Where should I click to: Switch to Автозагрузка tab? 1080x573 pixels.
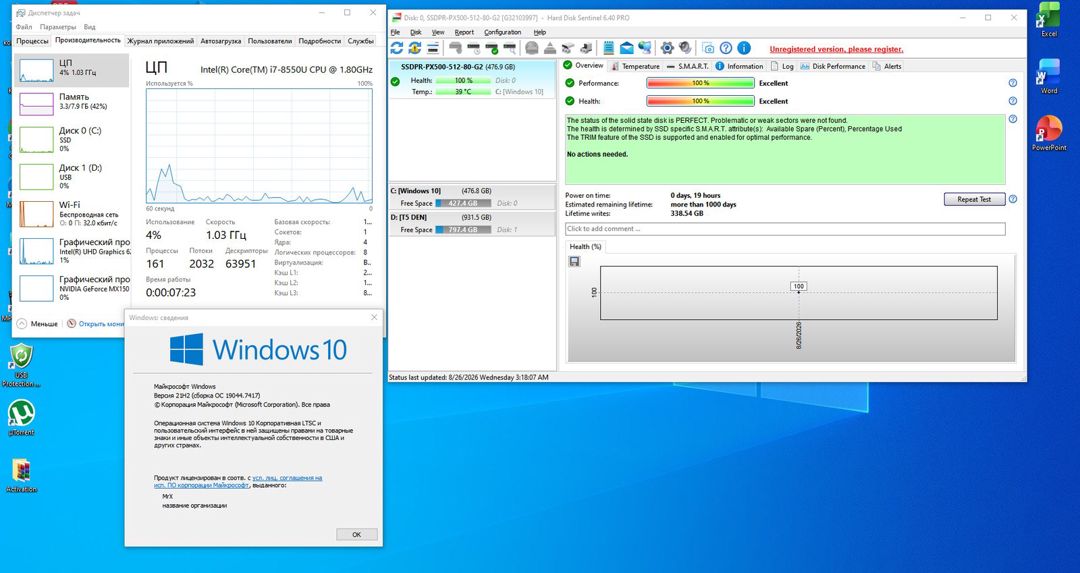point(221,41)
